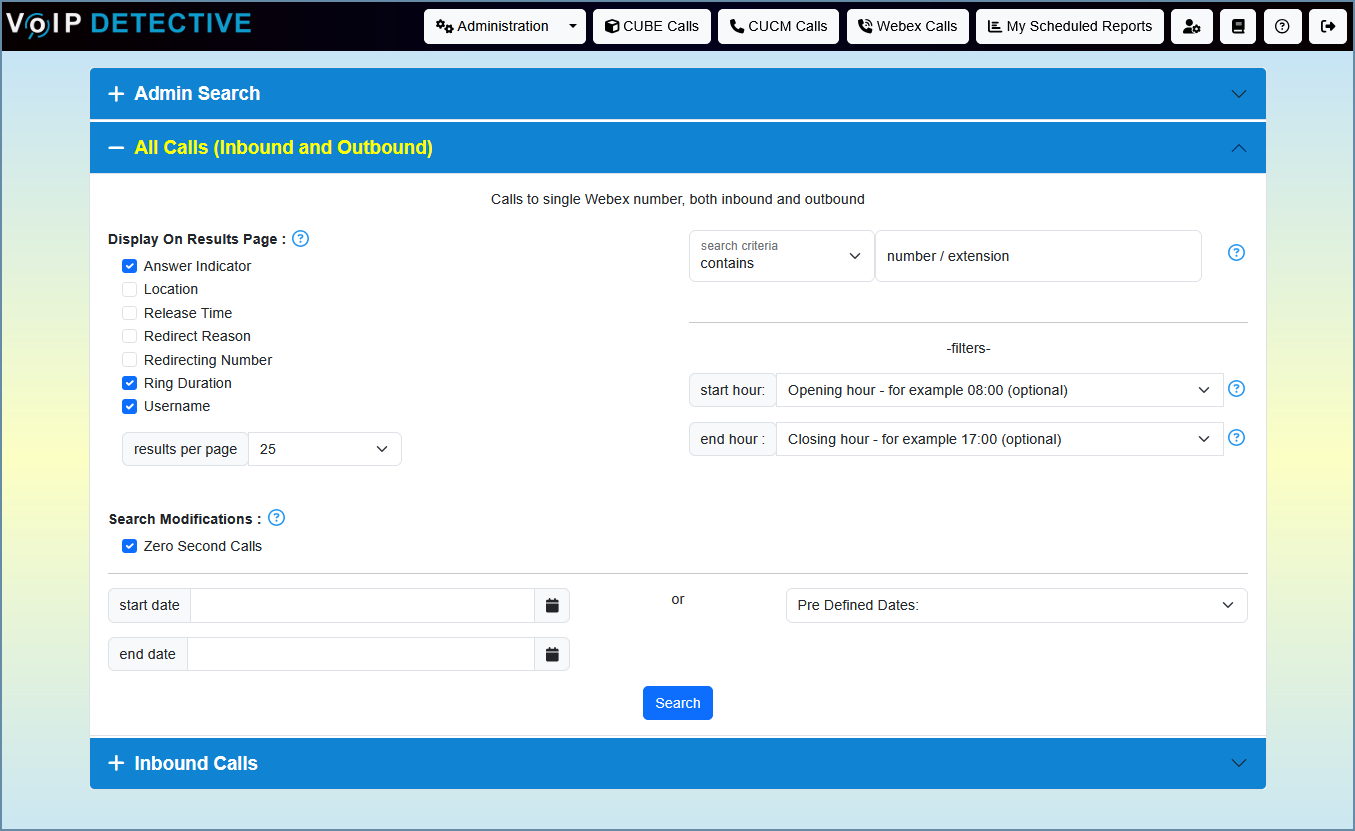Enable the Location checkbox
1355x831 pixels.
click(129, 289)
